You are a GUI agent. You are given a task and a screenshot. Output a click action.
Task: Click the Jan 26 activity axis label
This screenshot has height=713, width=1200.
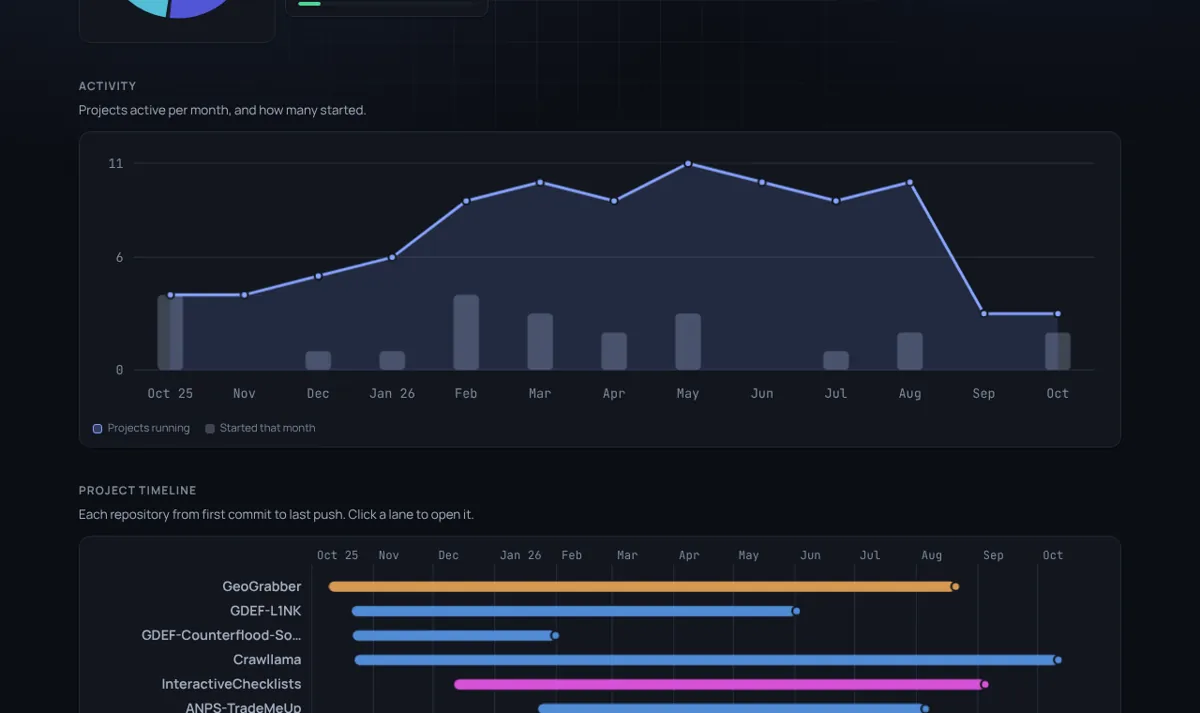[x=392, y=393]
